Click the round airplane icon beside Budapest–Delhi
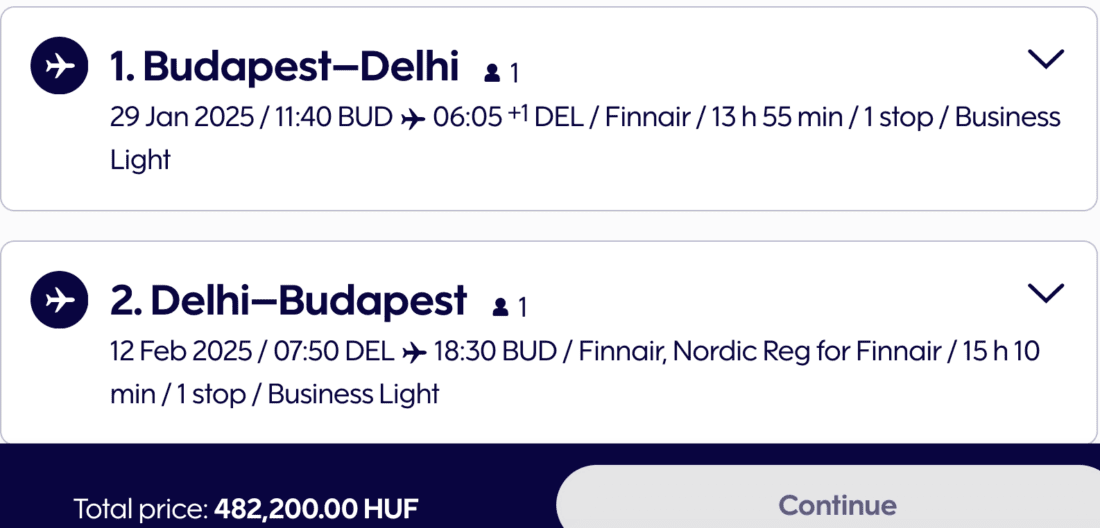Image resolution: width=1100 pixels, height=528 pixels. click(60, 67)
